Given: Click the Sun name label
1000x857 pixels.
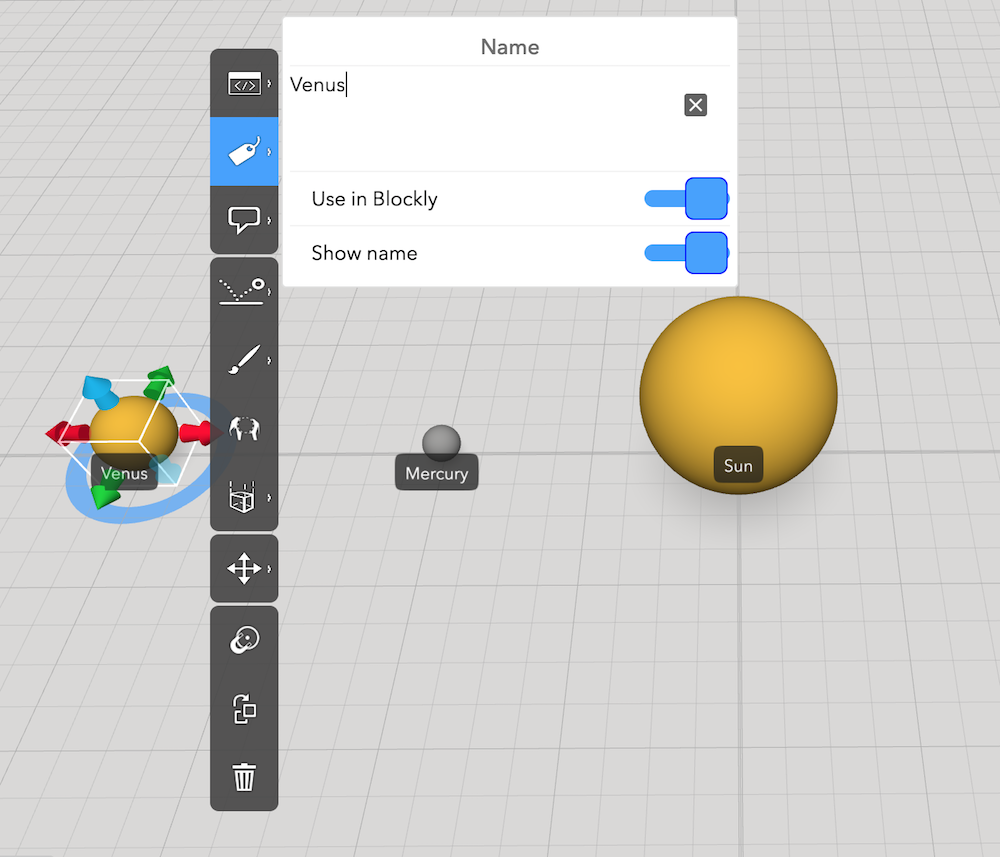Looking at the screenshot, I should [738, 466].
